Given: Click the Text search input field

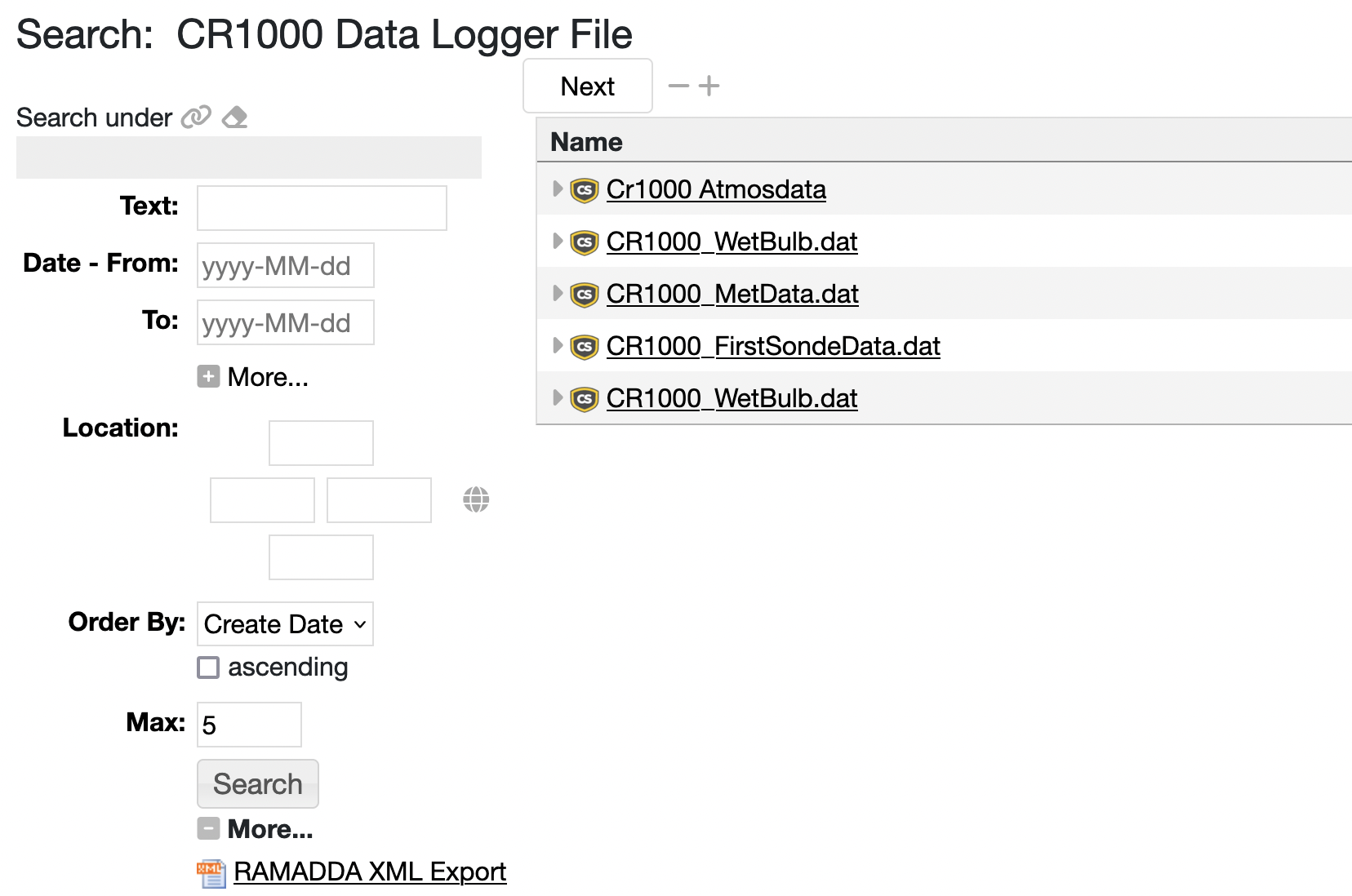Looking at the screenshot, I should click(322, 208).
